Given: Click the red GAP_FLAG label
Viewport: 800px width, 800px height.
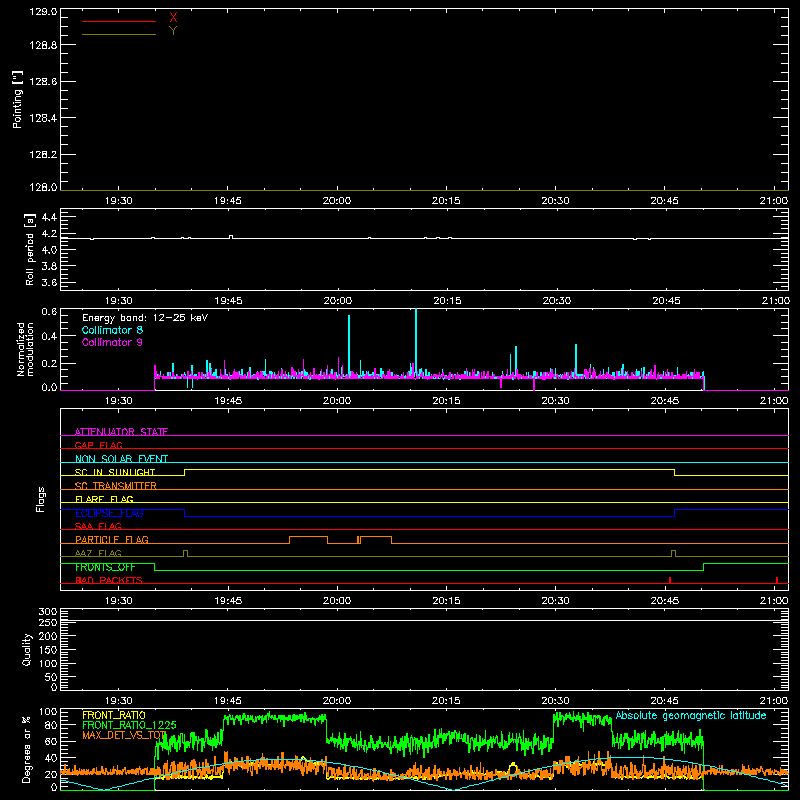Looking at the screenshot, I should click(98, 445).
